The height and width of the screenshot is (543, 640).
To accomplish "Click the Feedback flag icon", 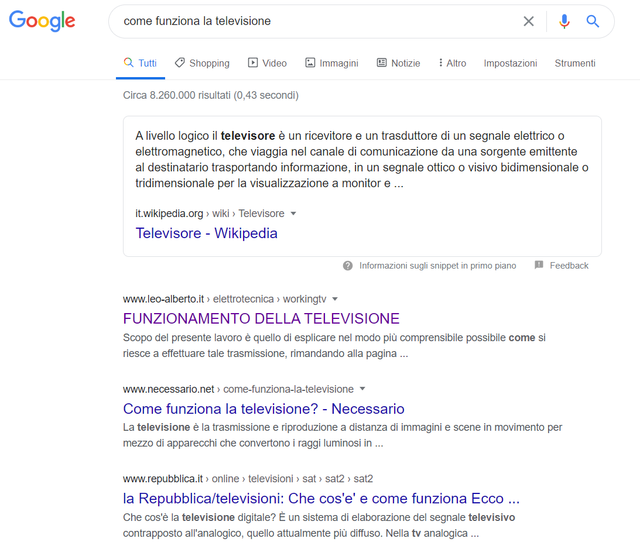I will [539, 265].
